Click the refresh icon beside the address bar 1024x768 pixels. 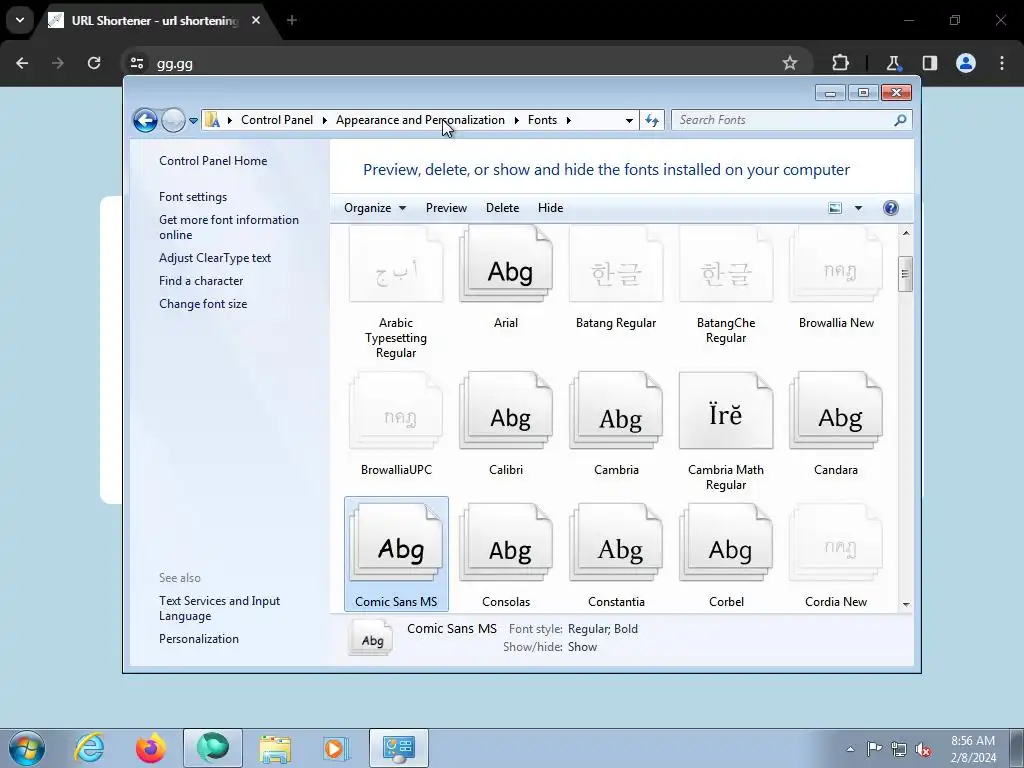point(652,120)
